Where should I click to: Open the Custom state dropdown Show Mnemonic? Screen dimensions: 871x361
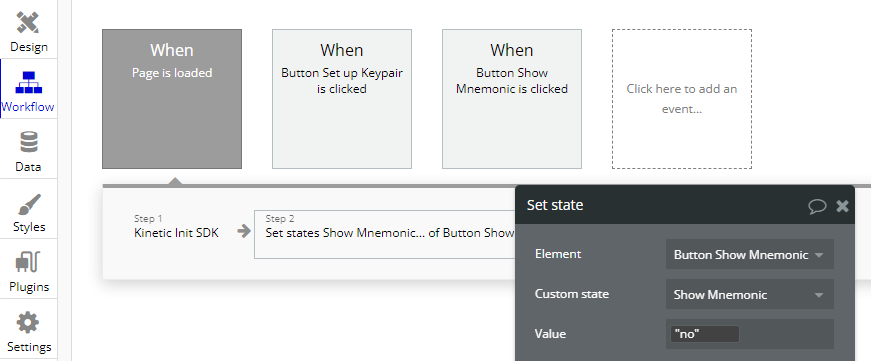pos(749,294)
